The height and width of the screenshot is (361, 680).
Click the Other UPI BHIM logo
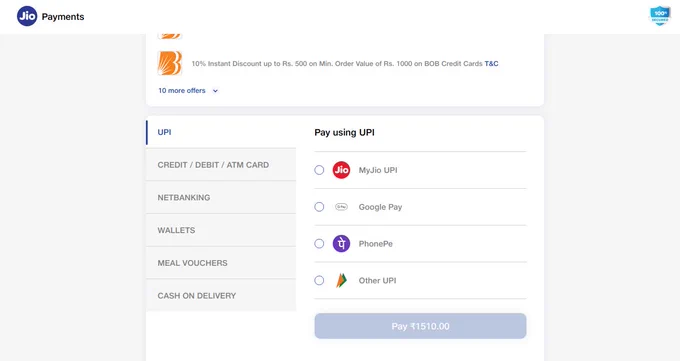pos(341,280)
